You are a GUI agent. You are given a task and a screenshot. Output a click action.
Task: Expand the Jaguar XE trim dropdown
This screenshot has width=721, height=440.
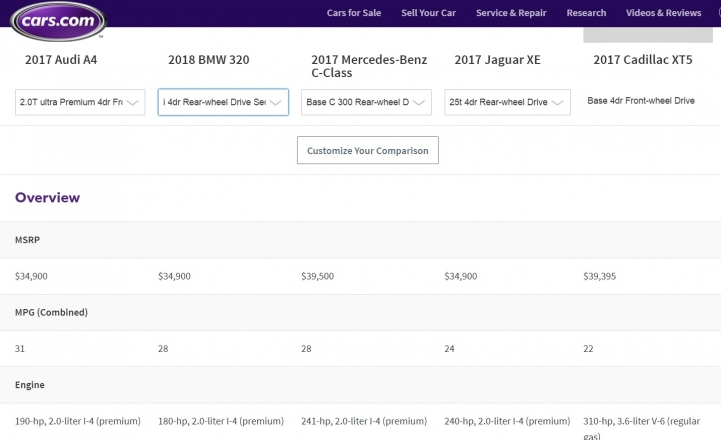pos(507,102)
